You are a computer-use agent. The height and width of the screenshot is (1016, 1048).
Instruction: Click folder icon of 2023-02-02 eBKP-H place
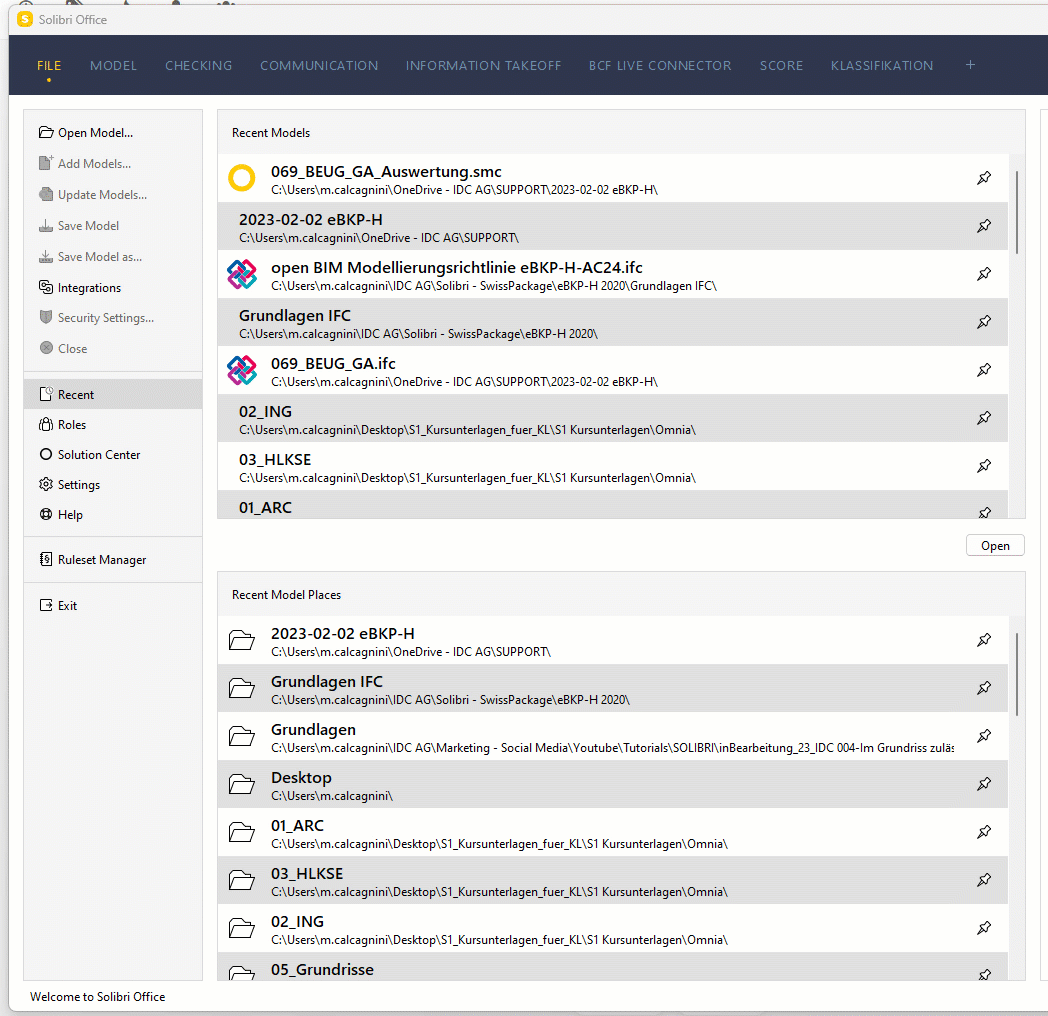click(x=241, y=640)
